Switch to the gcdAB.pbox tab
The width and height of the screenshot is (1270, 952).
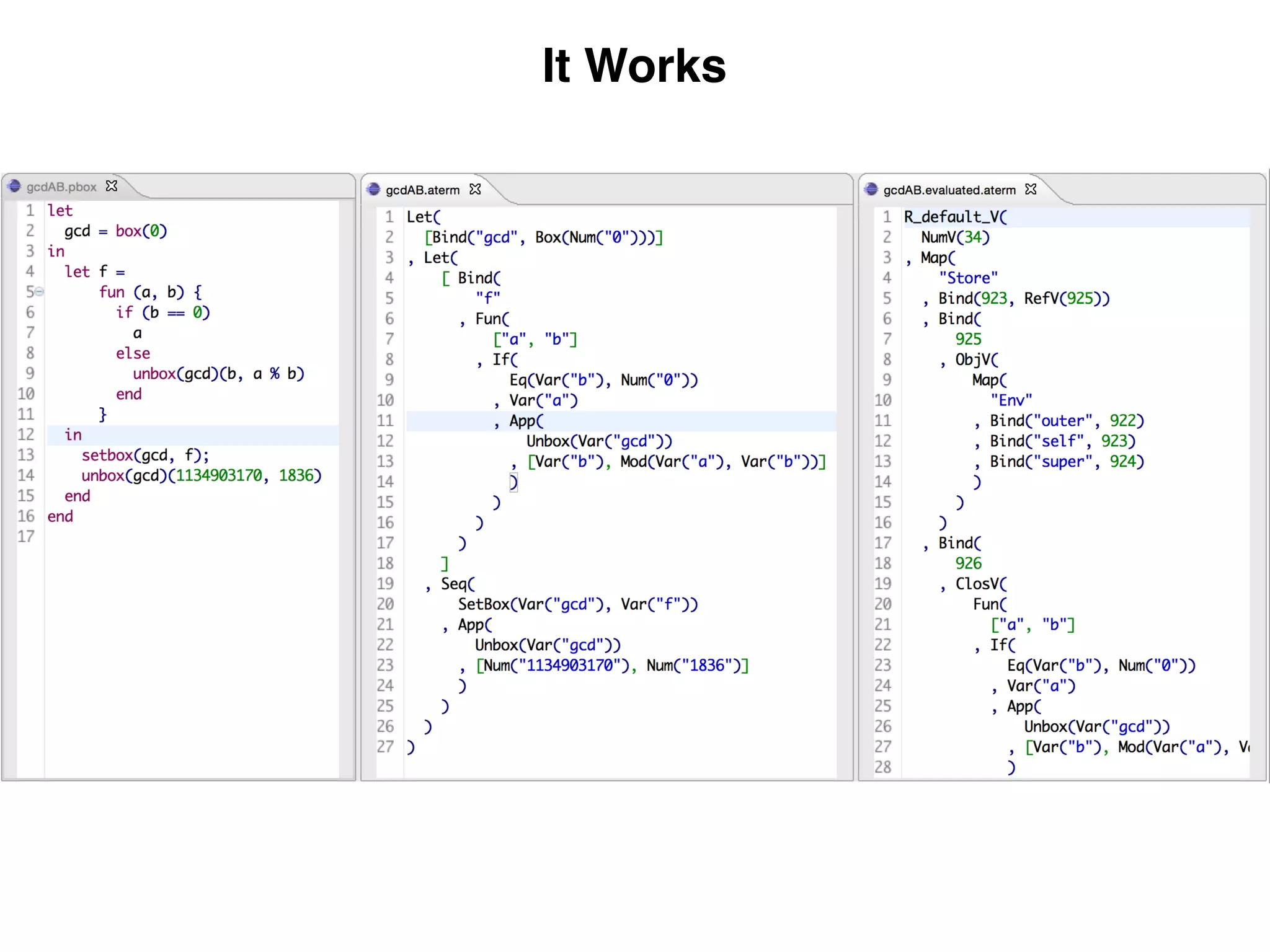(61, 187)
